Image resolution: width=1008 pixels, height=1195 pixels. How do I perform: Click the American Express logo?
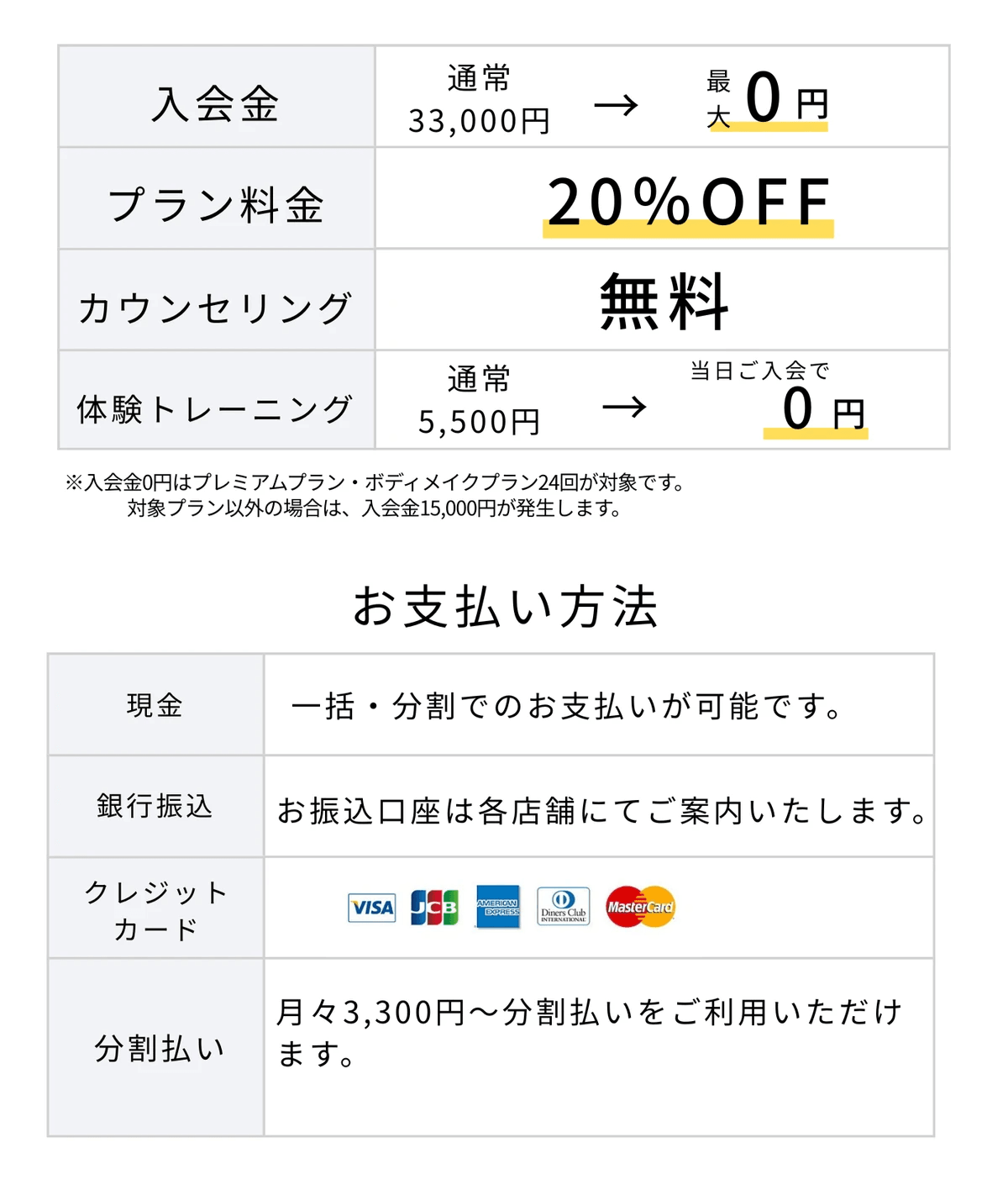click(x=498, y=907)
